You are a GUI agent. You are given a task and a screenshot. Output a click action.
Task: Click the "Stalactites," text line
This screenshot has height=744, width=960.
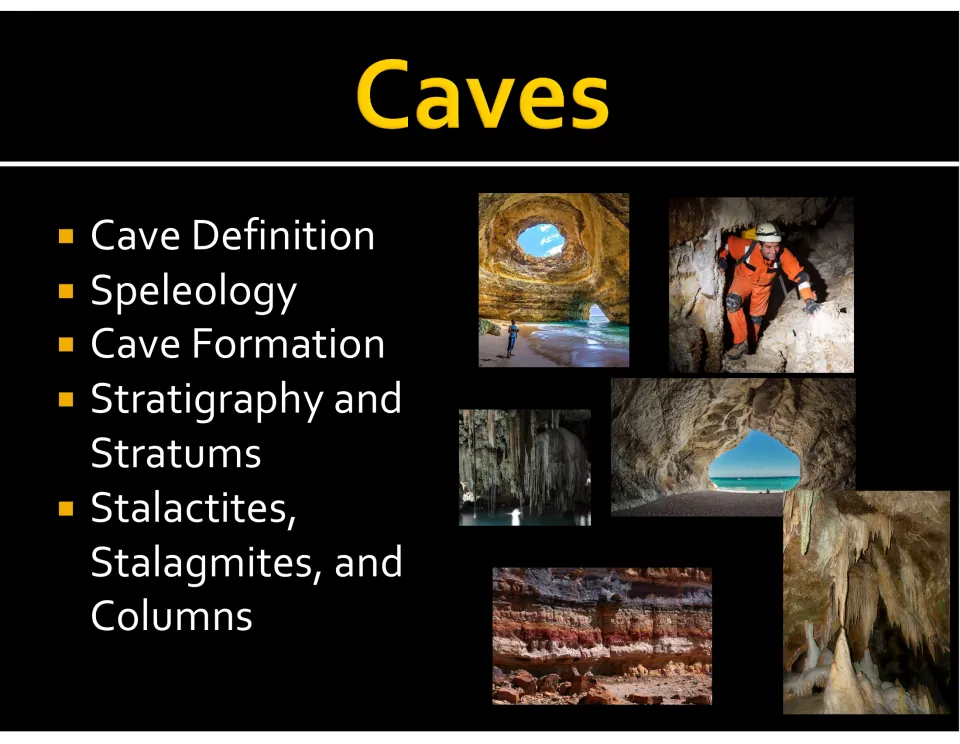tap(193, 508)
